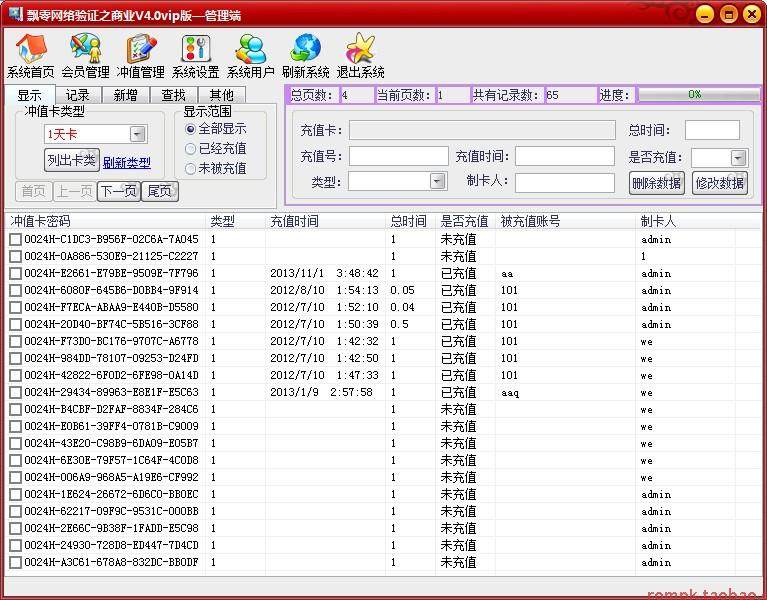Screen dimensions: 767x600
Task: Click 刷新类型 link
Action: tap(127, 162)
